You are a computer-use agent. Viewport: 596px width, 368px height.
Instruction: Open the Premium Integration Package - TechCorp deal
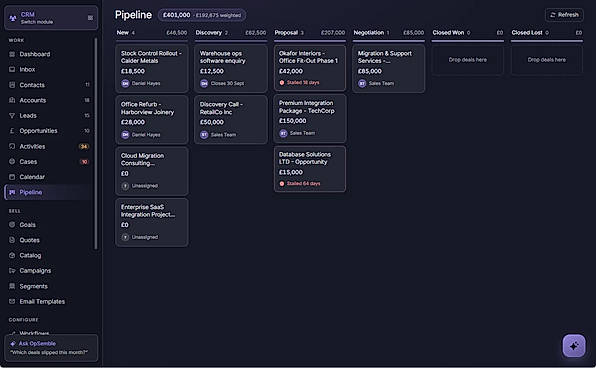pos(310,118)
